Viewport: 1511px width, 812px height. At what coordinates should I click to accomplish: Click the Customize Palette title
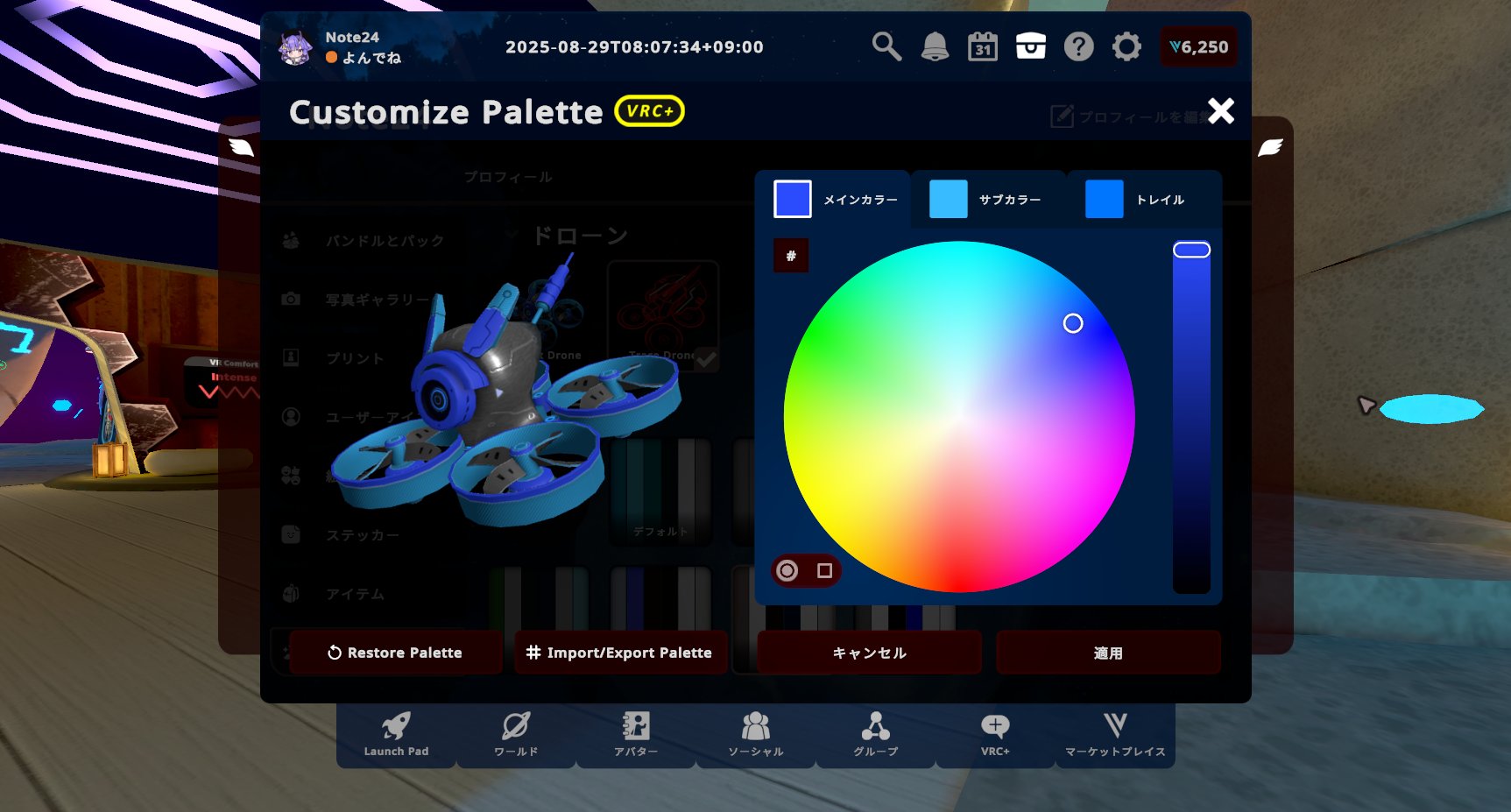pyautogui.click(x=446, y=112)
